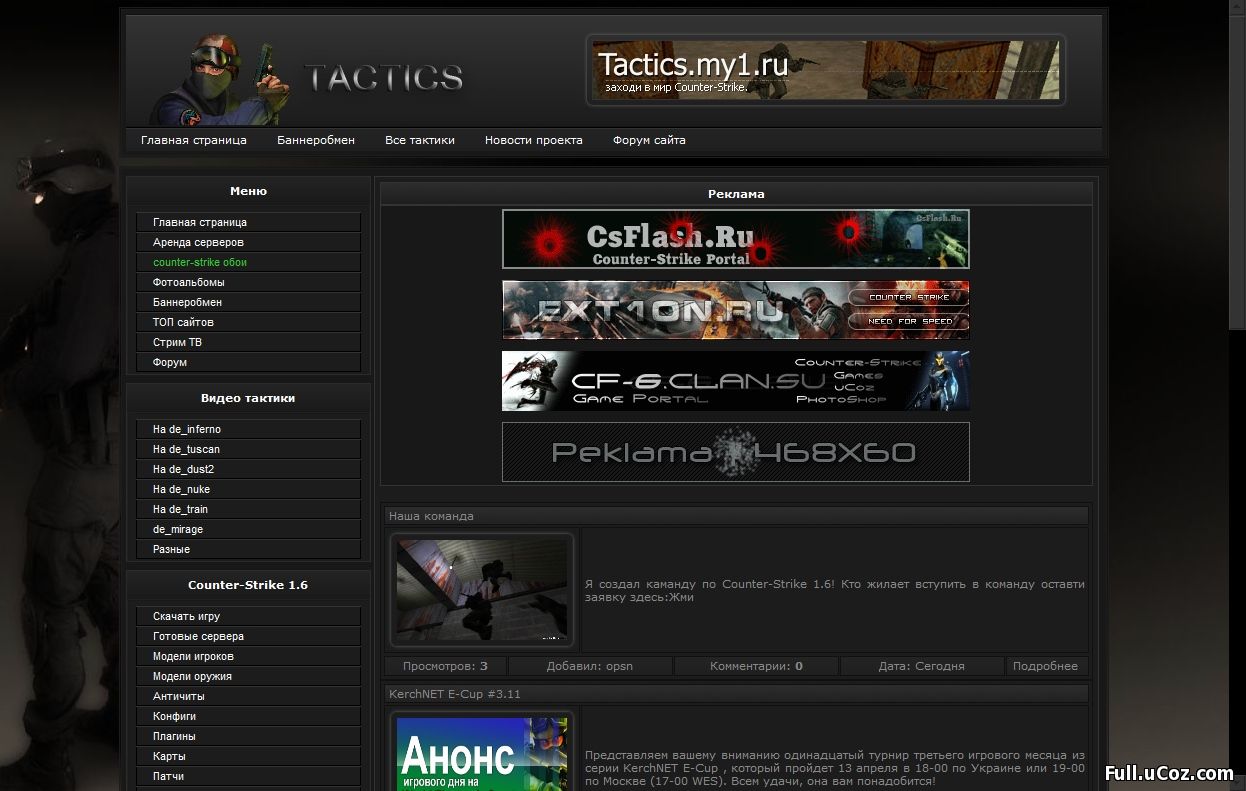
Task: Open video tactics На de_tuscan
Action: pyautogui.click(x=248, y=449)
